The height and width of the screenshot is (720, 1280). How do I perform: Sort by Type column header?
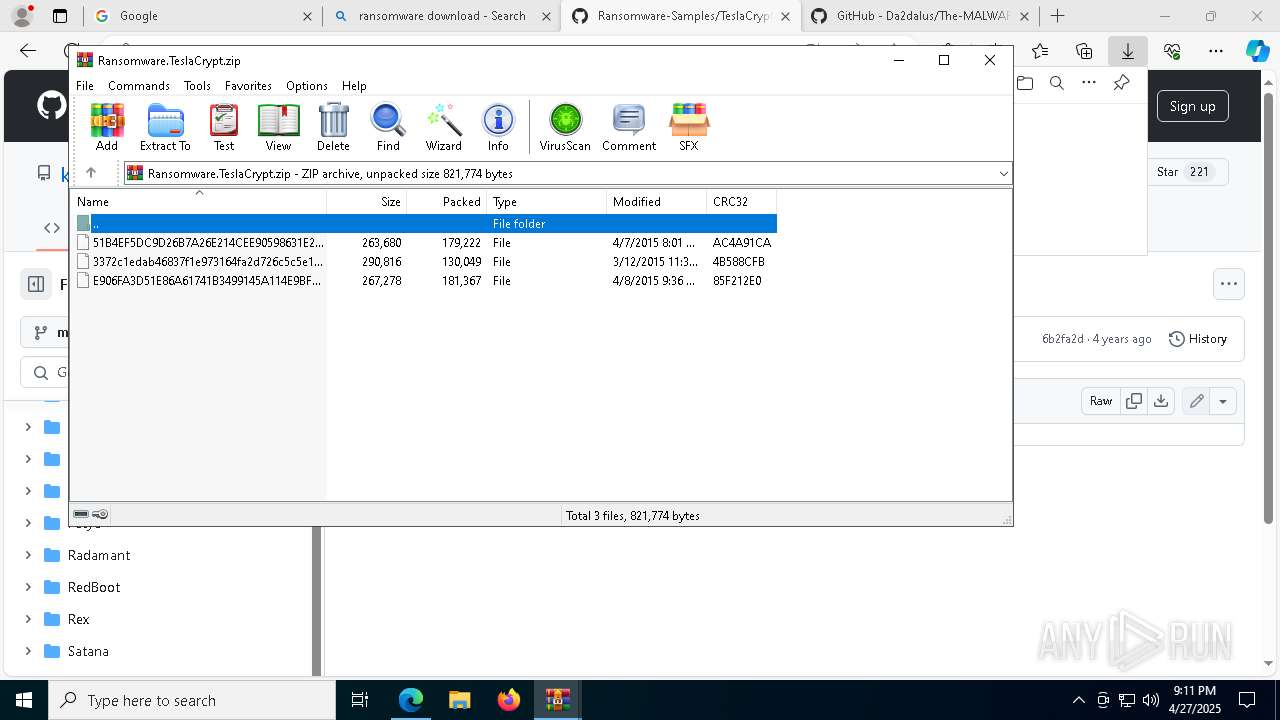(546, 201)
